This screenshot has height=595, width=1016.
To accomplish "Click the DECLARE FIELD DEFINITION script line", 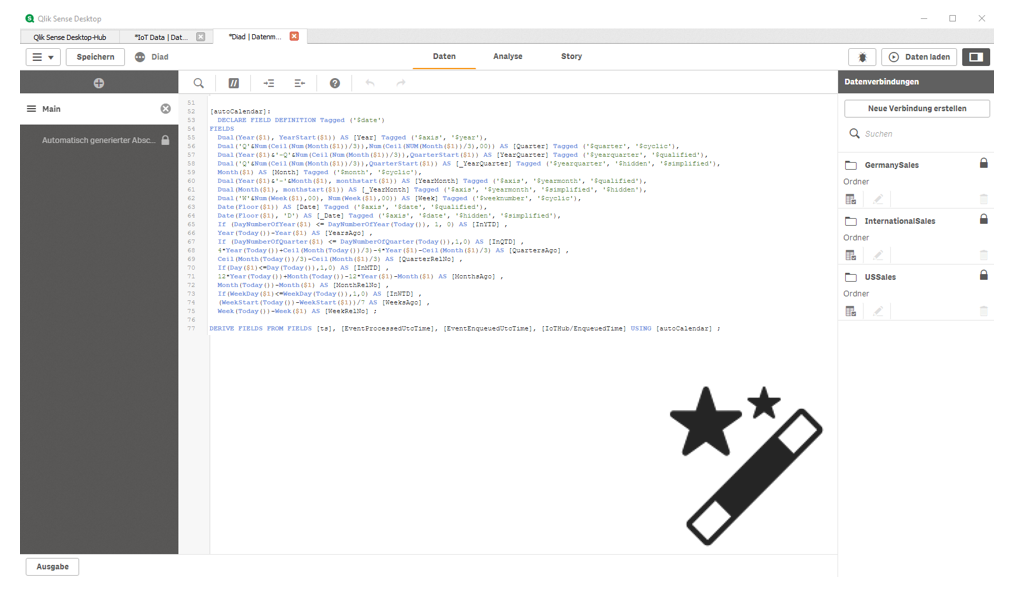I will pyautogui.click(x=301, y=120).
